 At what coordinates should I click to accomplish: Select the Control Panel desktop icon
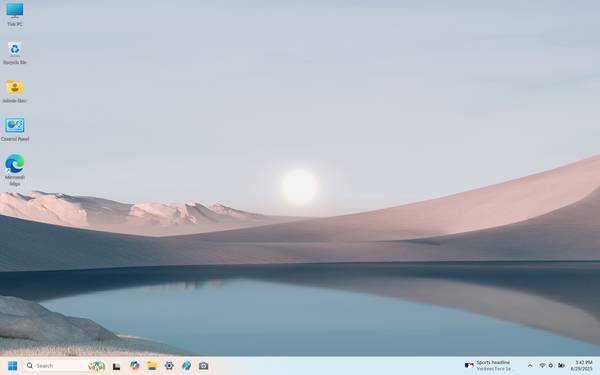click(15, 130)
